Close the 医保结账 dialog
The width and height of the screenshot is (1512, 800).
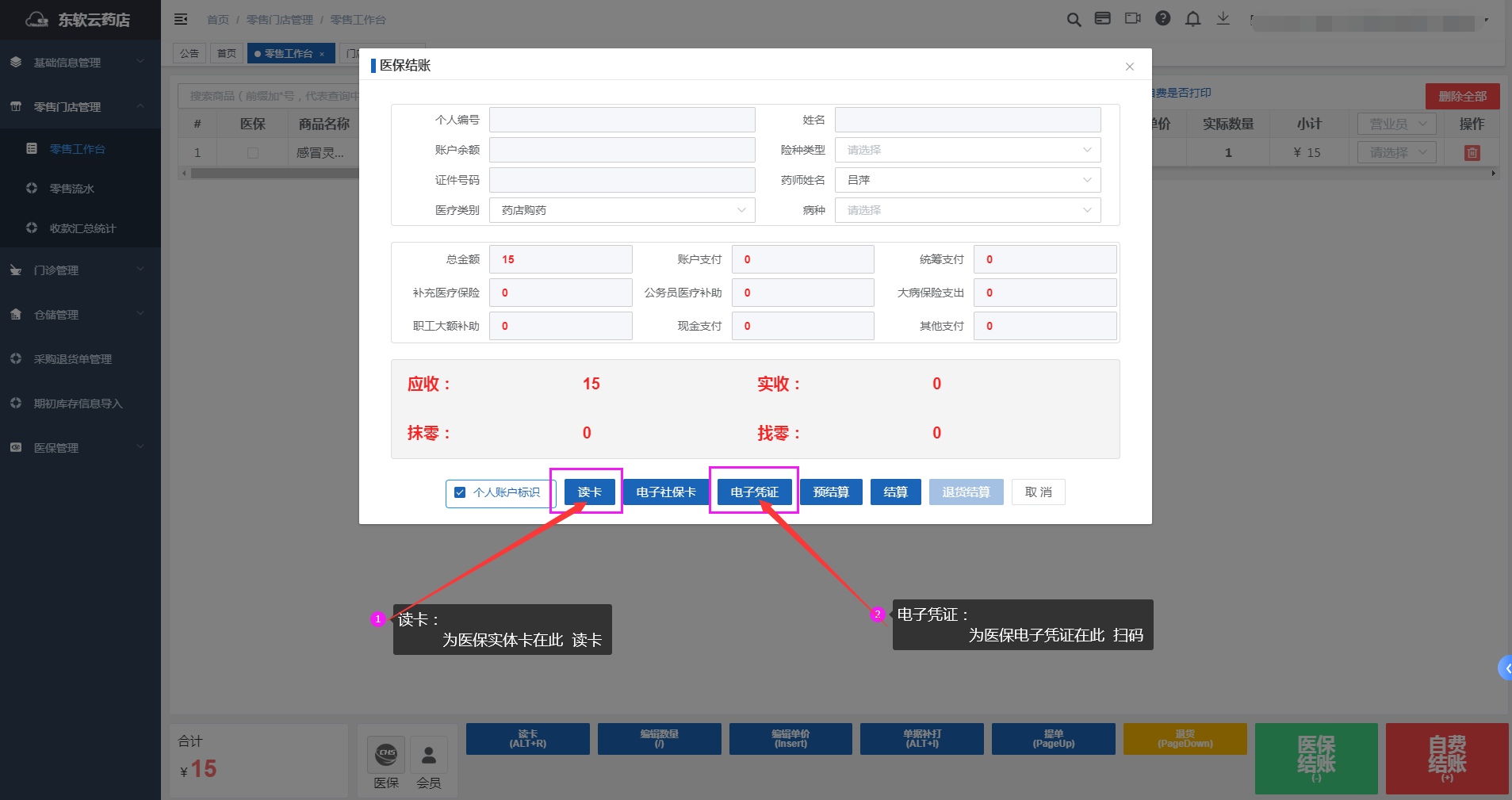[x=1129, y=67]
